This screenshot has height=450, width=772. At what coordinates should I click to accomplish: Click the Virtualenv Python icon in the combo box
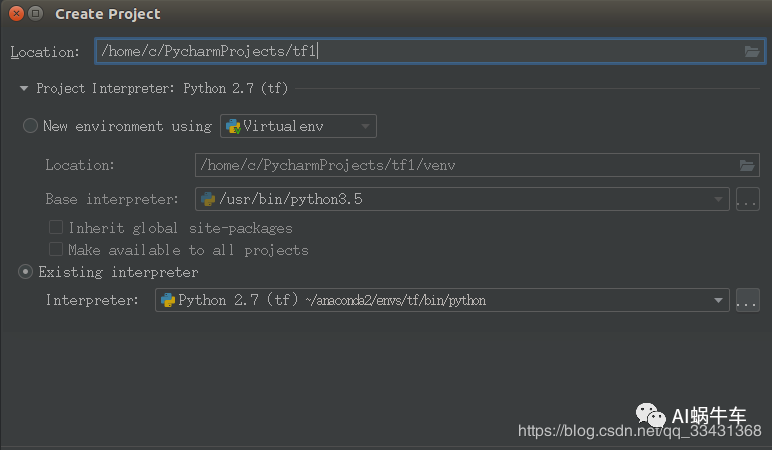233,127
